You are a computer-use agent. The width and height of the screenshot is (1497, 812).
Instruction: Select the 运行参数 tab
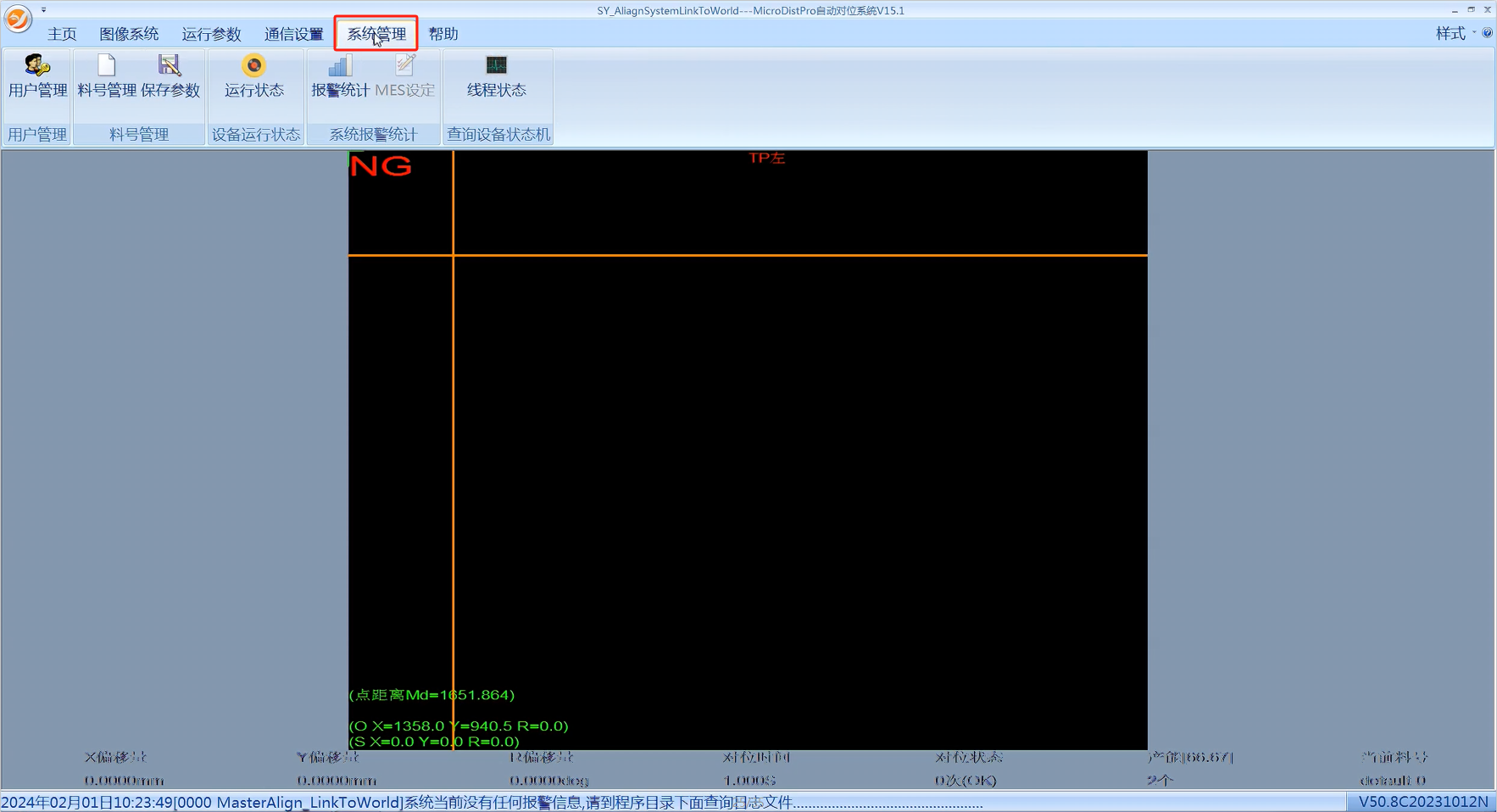tap(211, 34)
